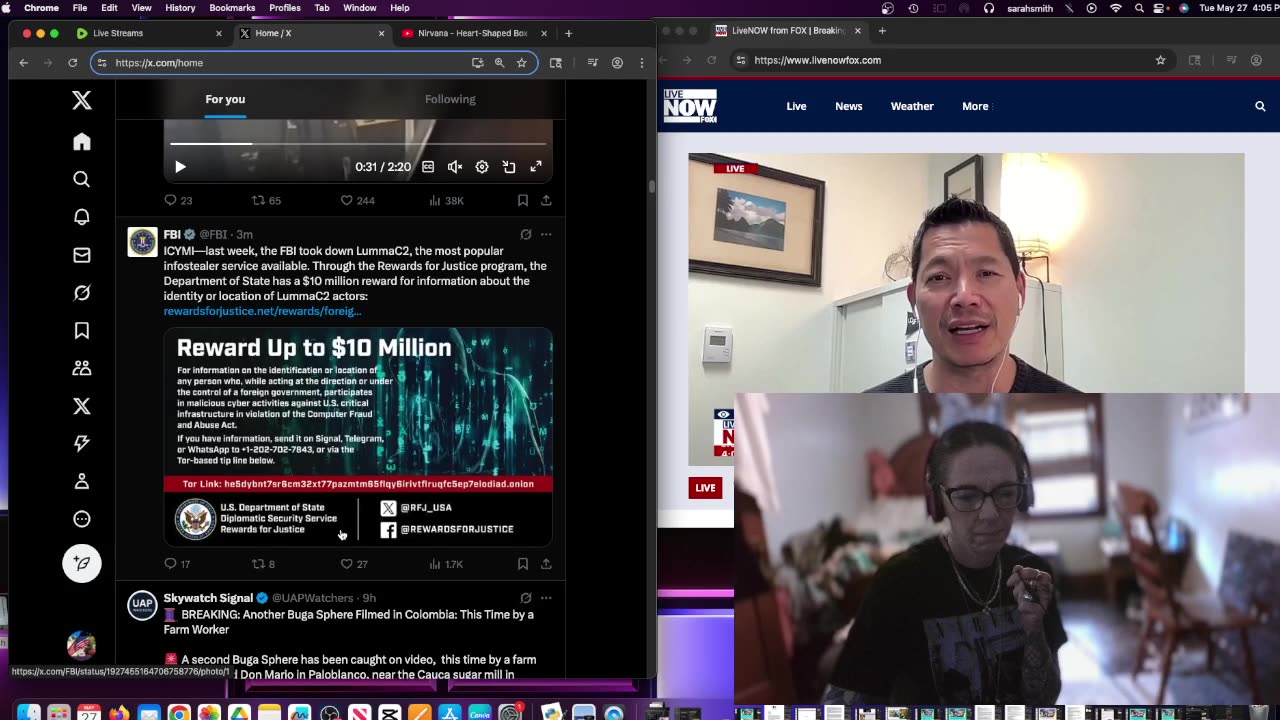View analytics for post with 38K views

(x=446, y=200)
